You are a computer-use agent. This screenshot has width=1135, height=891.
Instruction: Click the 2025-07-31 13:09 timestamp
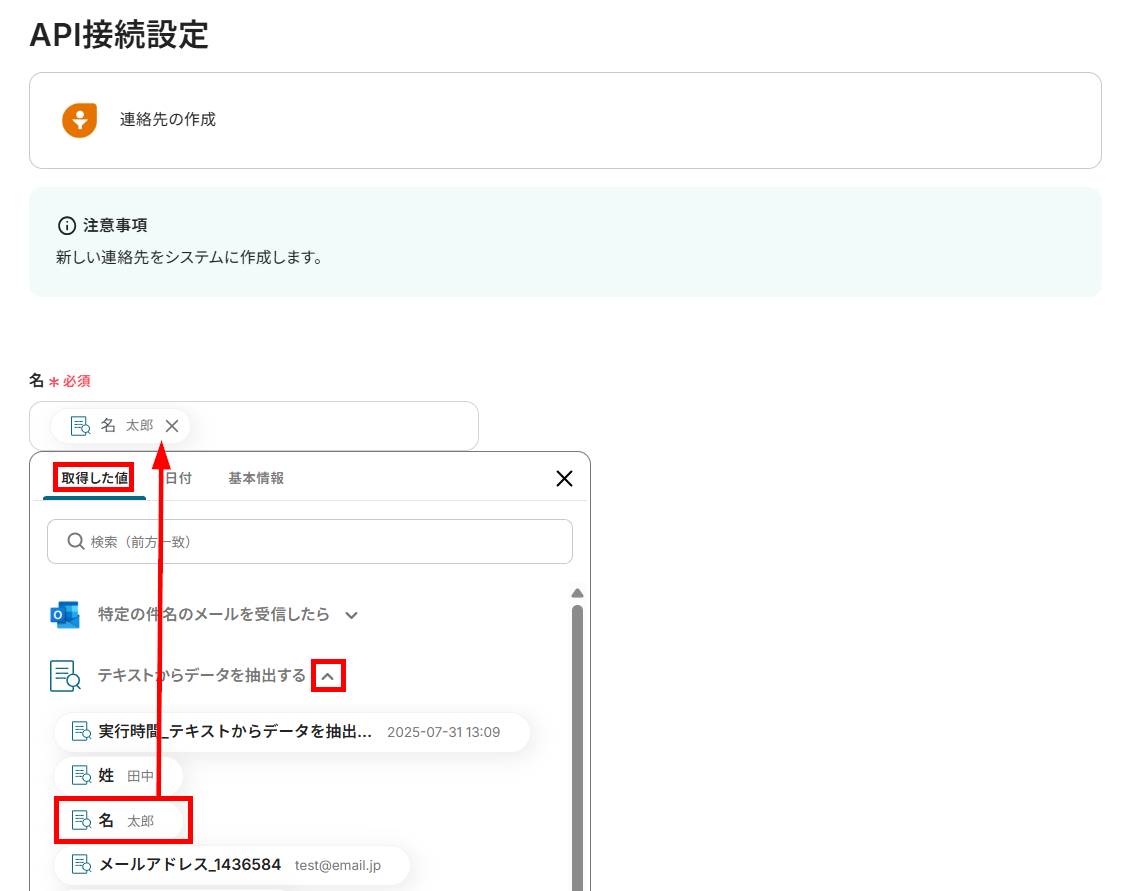pos(444,732)
